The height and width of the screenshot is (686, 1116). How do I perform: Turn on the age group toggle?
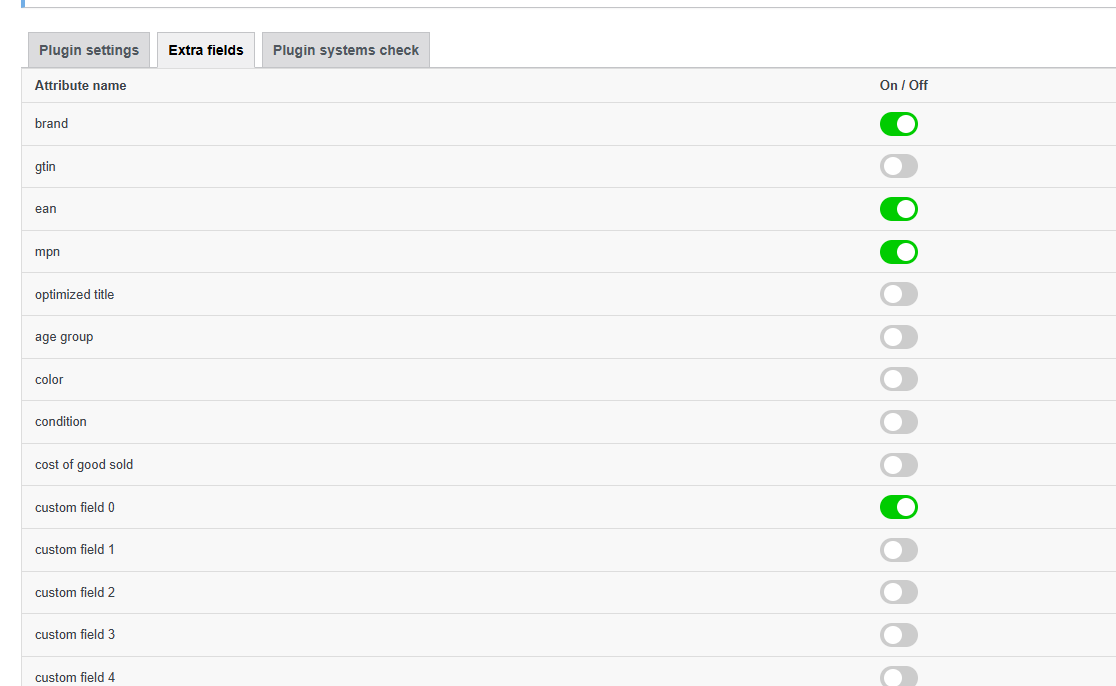pyautogui.click(x=898, y=337)
